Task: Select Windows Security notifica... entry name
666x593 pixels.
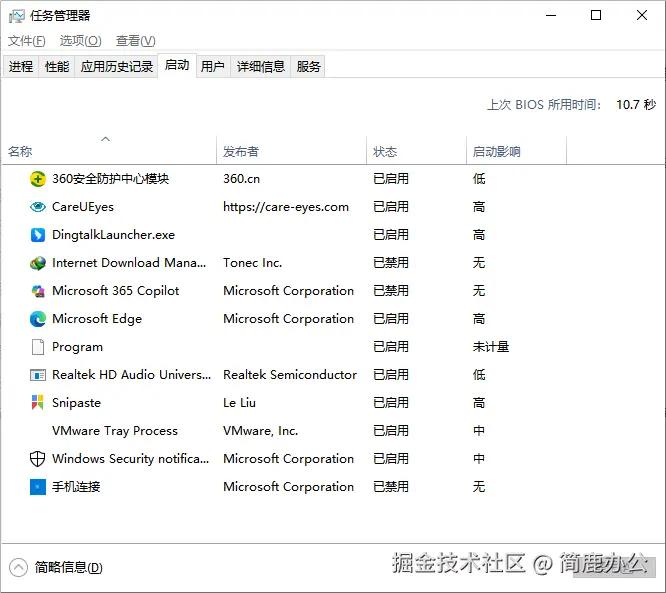Action: 130,459
